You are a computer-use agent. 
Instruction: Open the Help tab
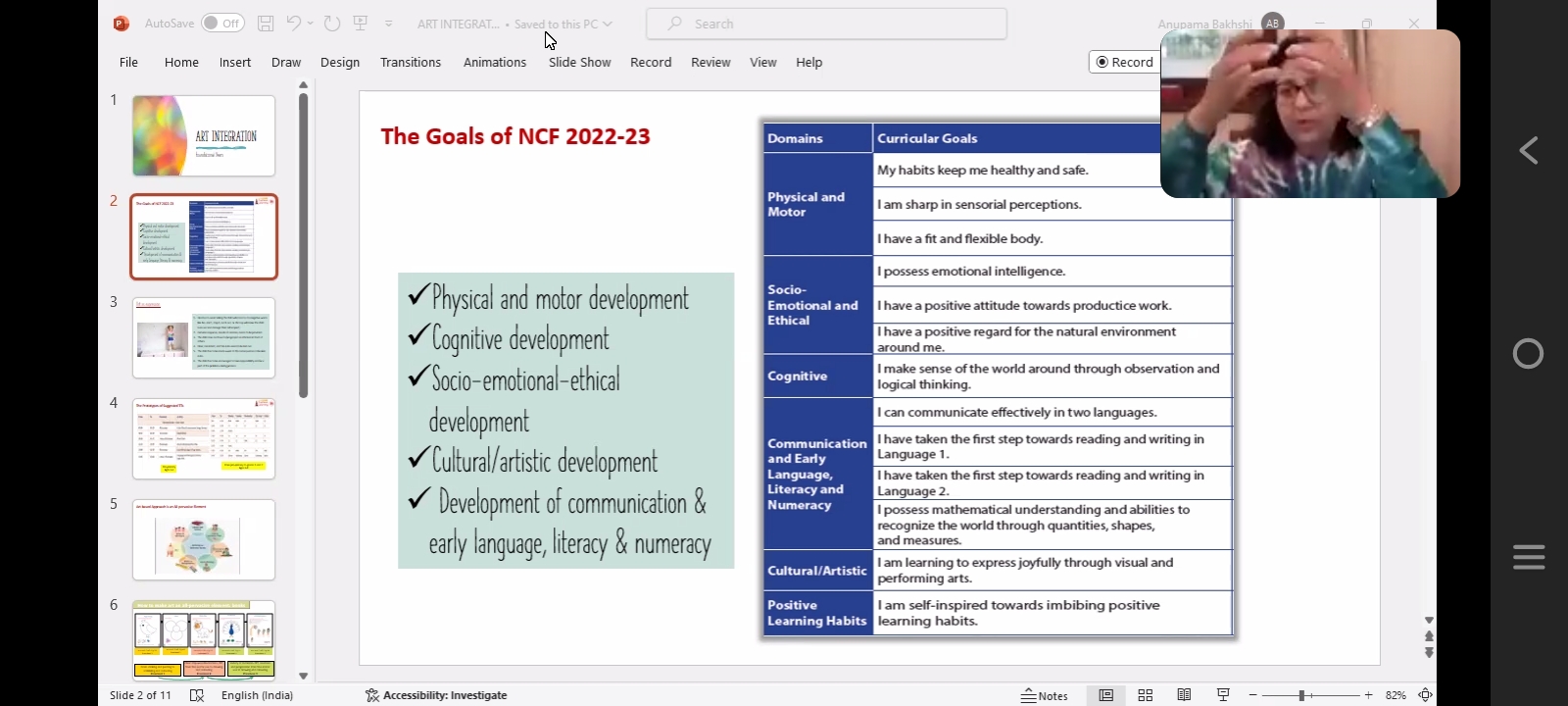(x=809, y=62)
